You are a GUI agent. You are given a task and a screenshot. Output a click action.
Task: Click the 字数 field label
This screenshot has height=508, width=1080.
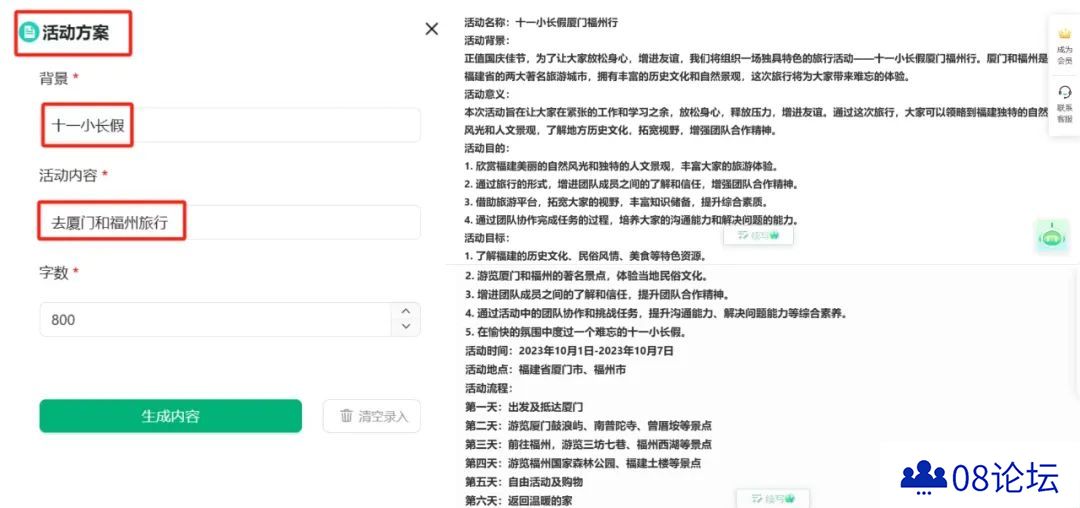click(x=54, y=273)
